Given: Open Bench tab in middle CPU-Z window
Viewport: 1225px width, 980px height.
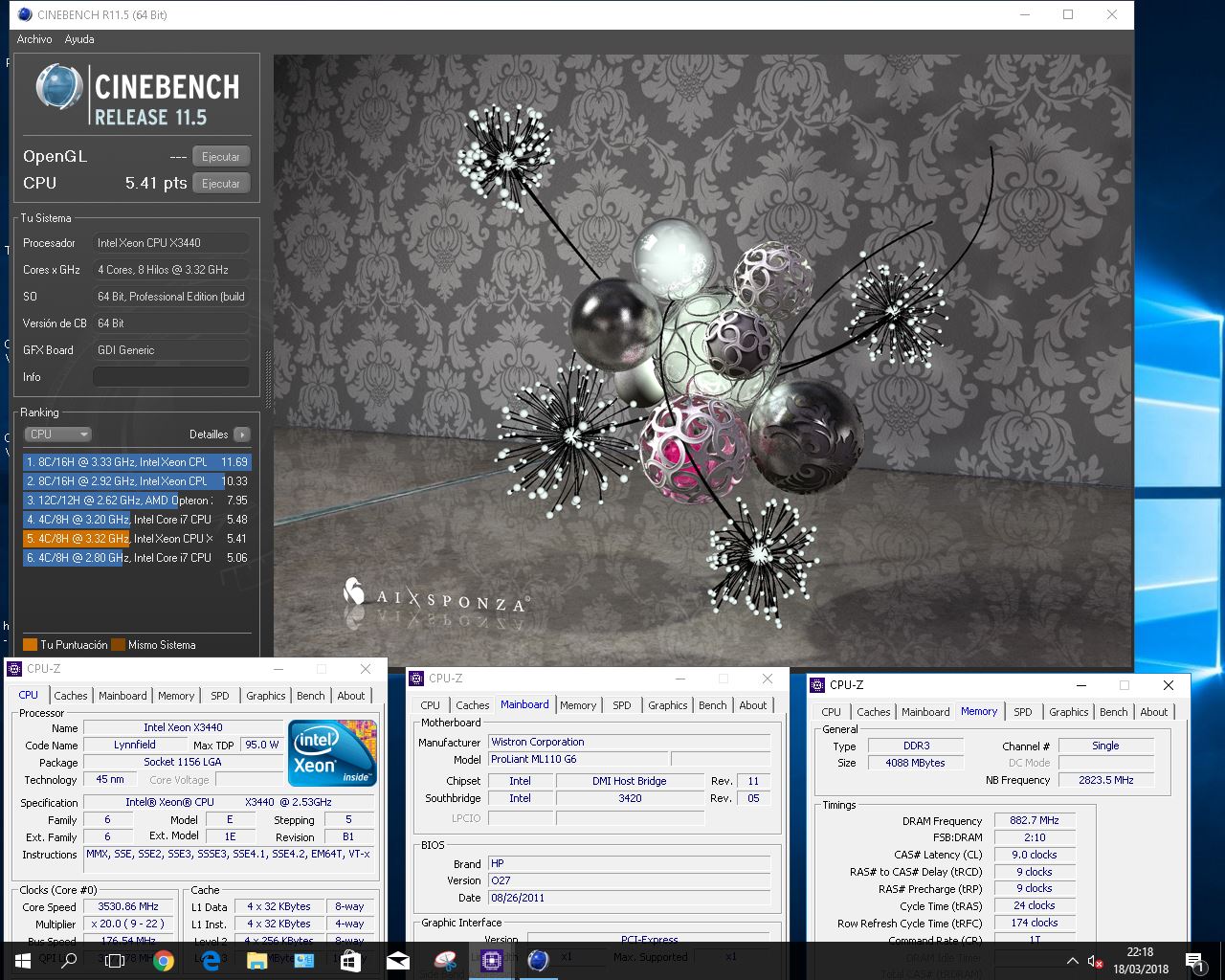Looking at the screenshot, I should pos(713,705).
